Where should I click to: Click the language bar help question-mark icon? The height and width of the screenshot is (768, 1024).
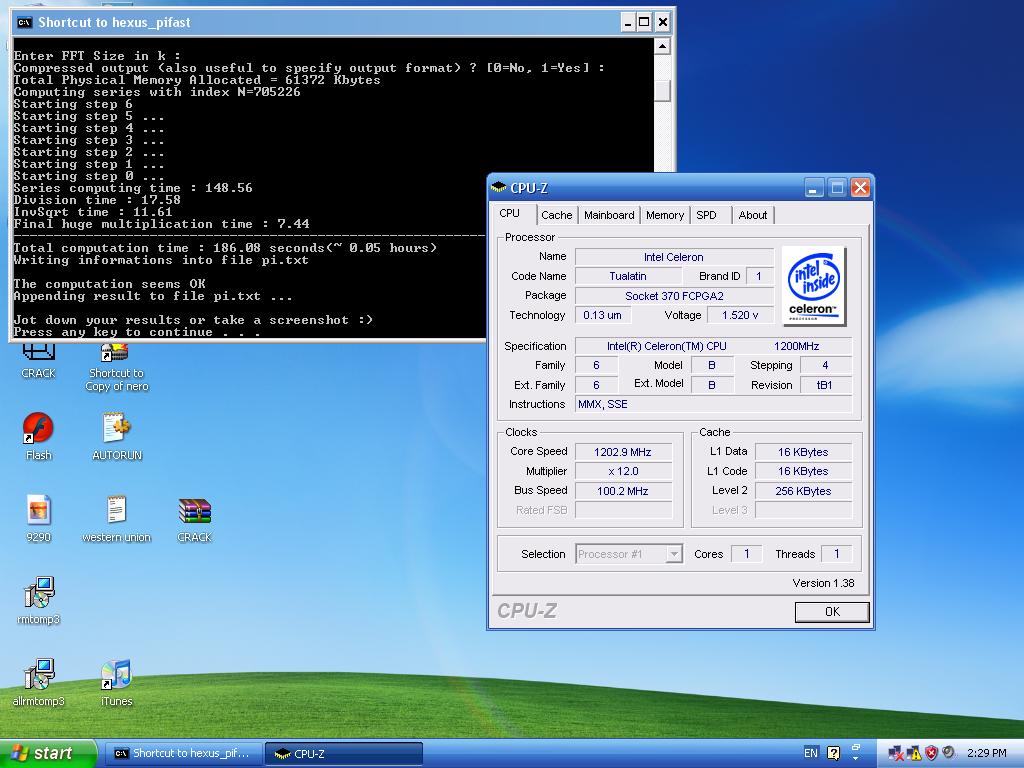(x=833, y=753)
